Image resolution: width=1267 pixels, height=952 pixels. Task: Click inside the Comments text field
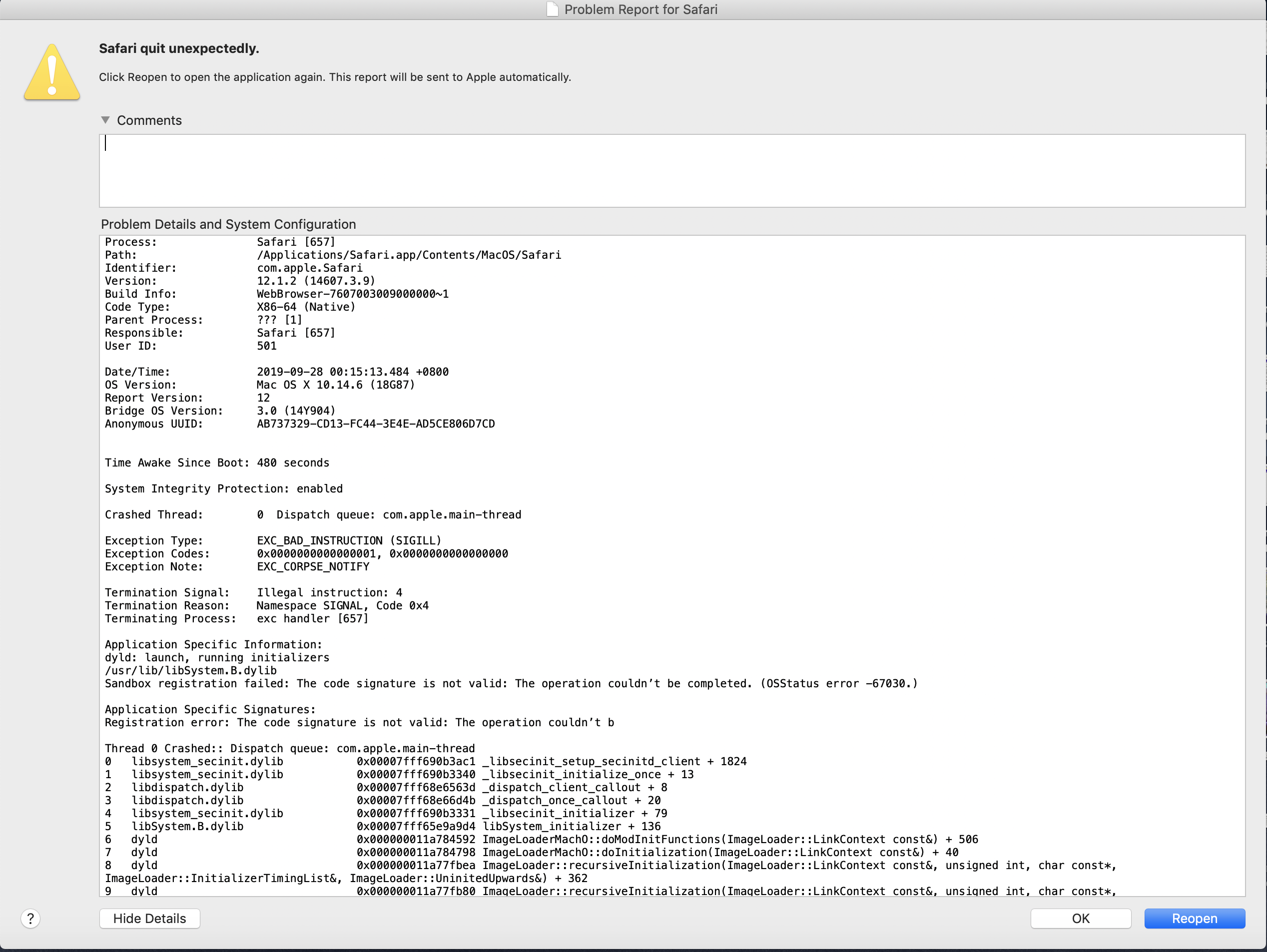671,171
